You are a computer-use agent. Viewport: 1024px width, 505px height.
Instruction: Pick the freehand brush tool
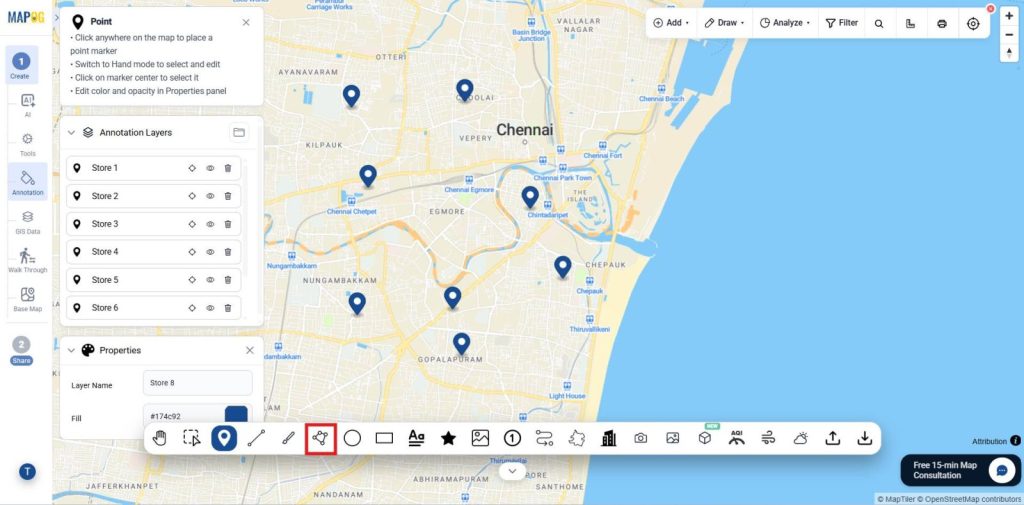[288, 438]
